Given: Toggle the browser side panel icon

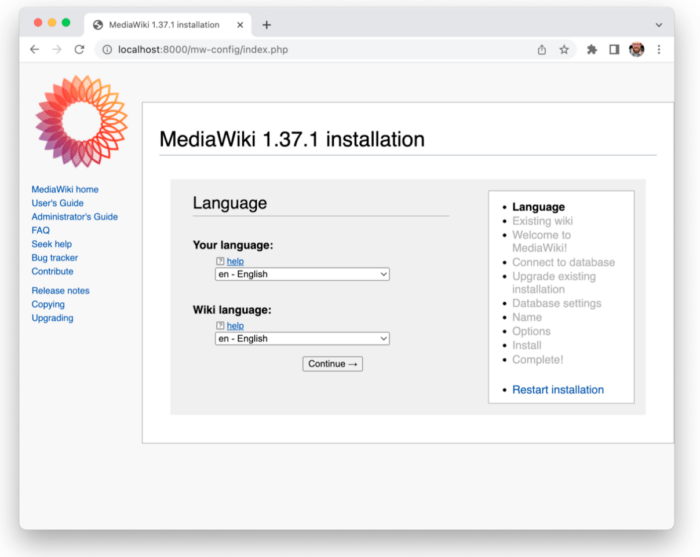Looking at the screenshot, I should (614, 49).
